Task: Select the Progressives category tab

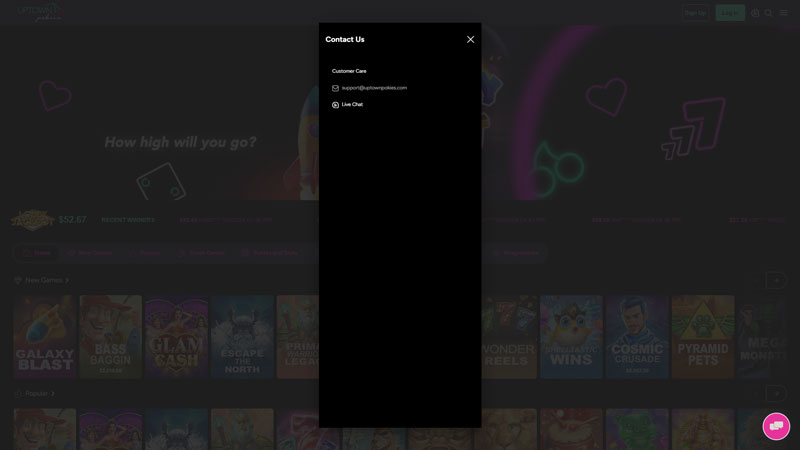Action: point(515,253)
